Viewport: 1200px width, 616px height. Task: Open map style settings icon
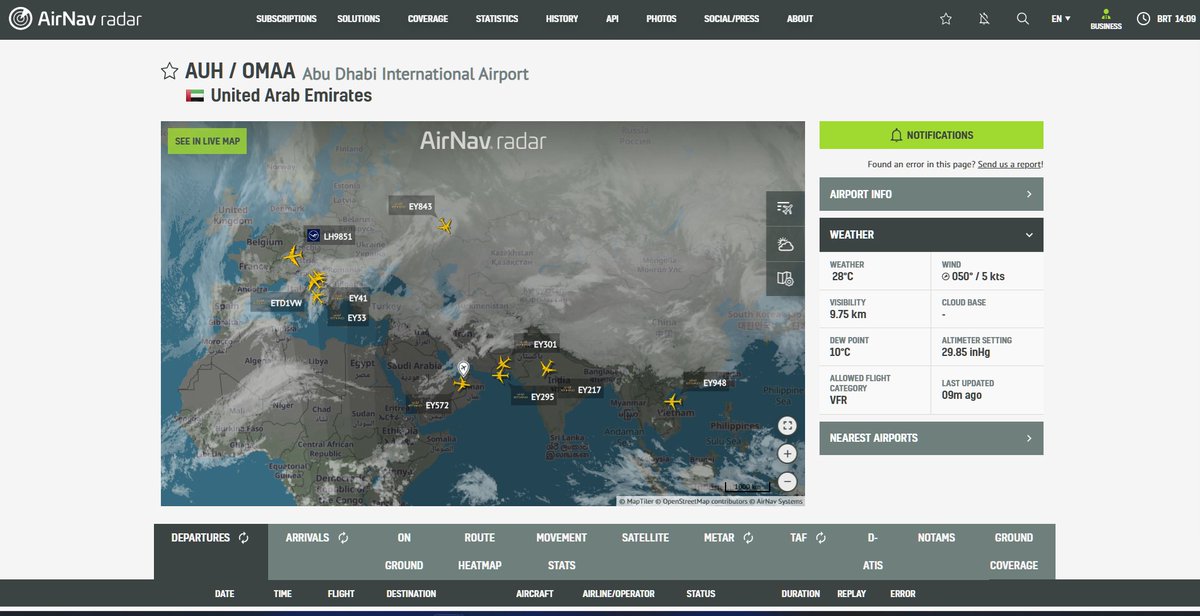785,279
